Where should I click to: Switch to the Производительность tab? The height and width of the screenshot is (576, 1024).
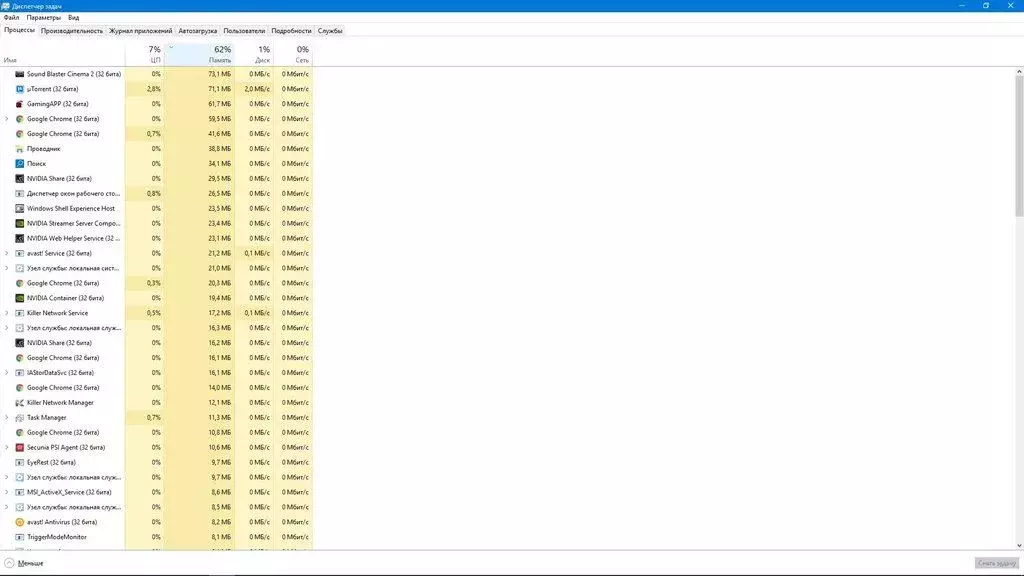[72, 31]
